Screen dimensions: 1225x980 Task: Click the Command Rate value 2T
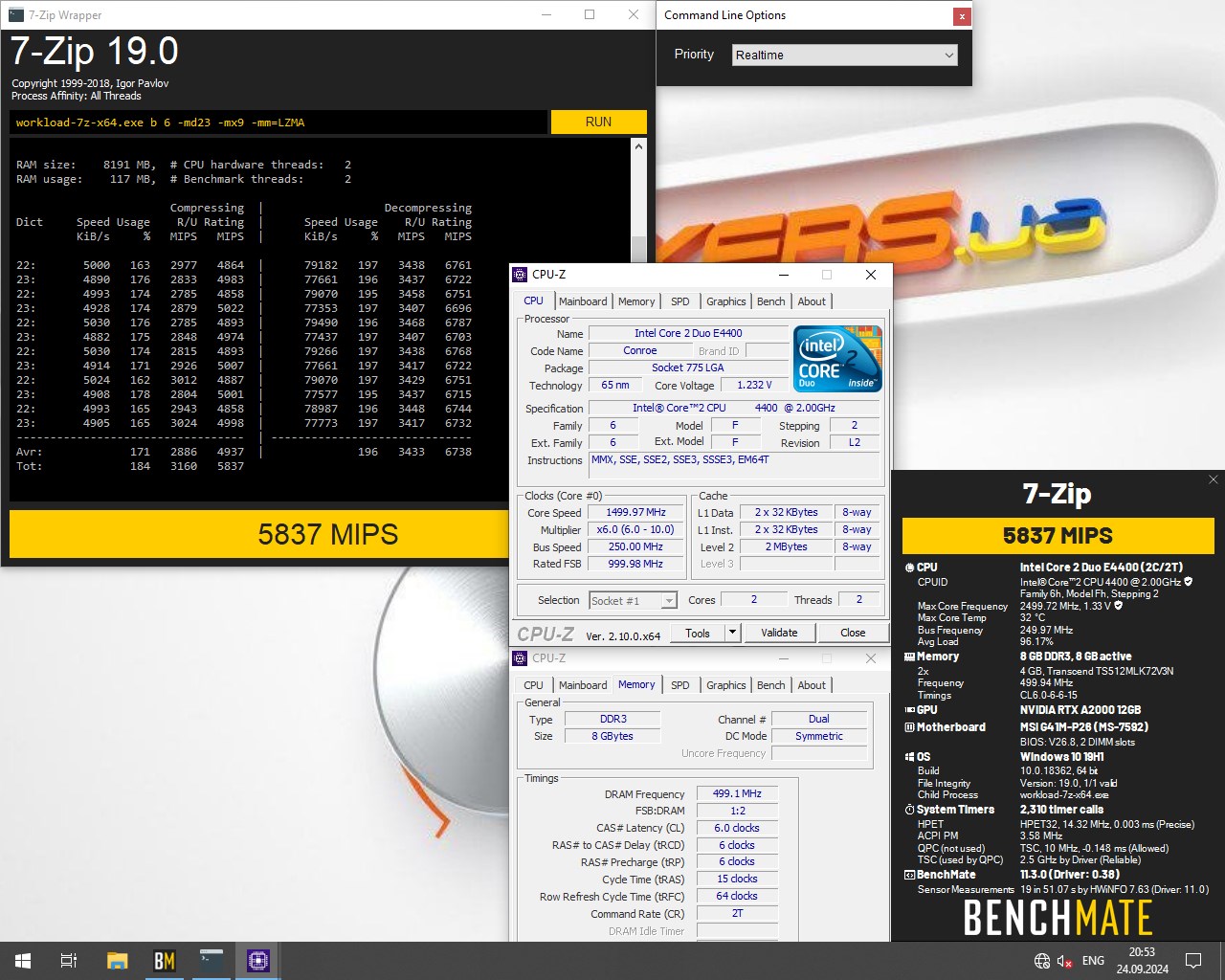coord(737,913)
